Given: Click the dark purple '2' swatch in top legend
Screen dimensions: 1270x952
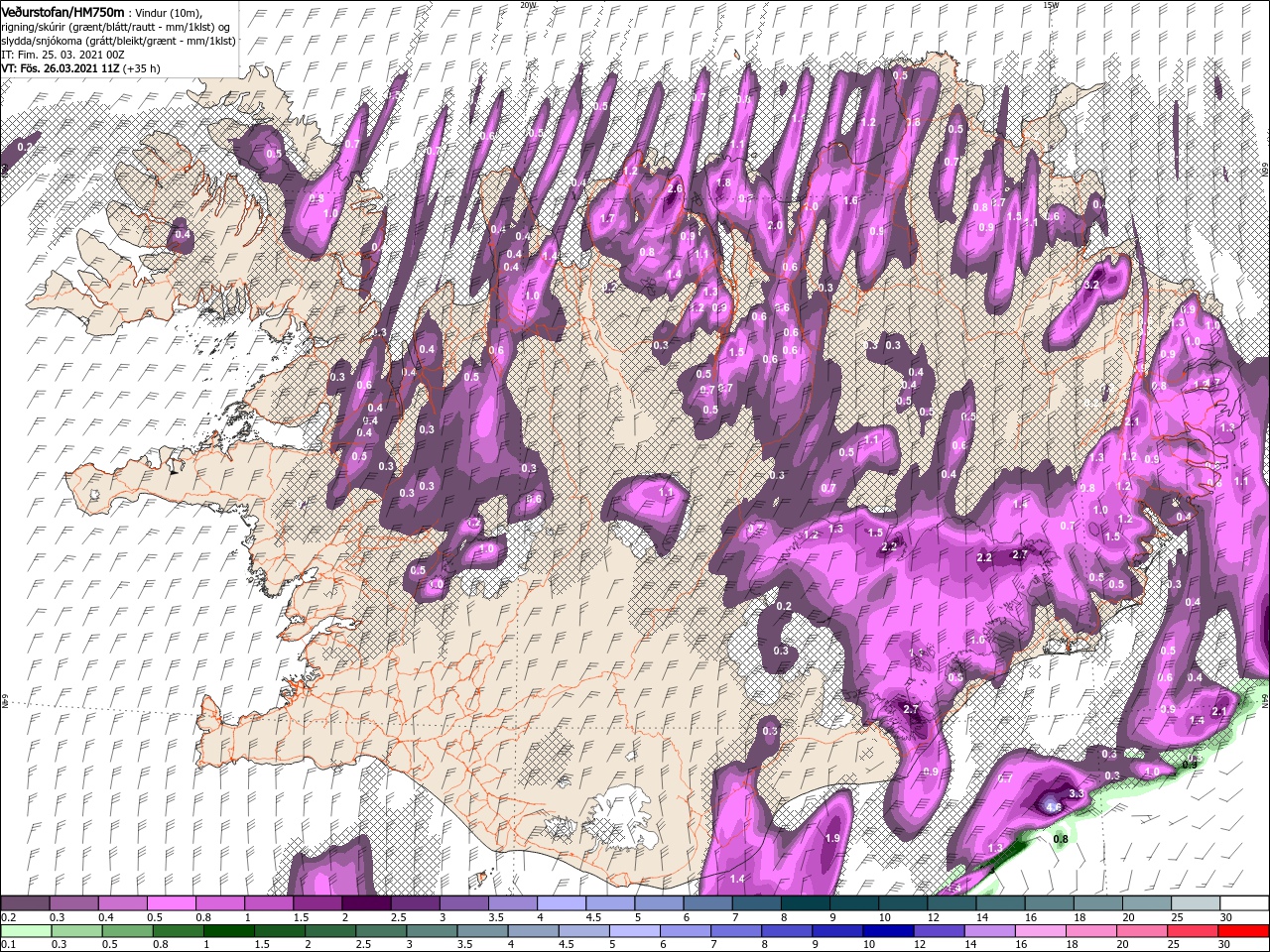Looking at the screenshot, I should [366, 903].
